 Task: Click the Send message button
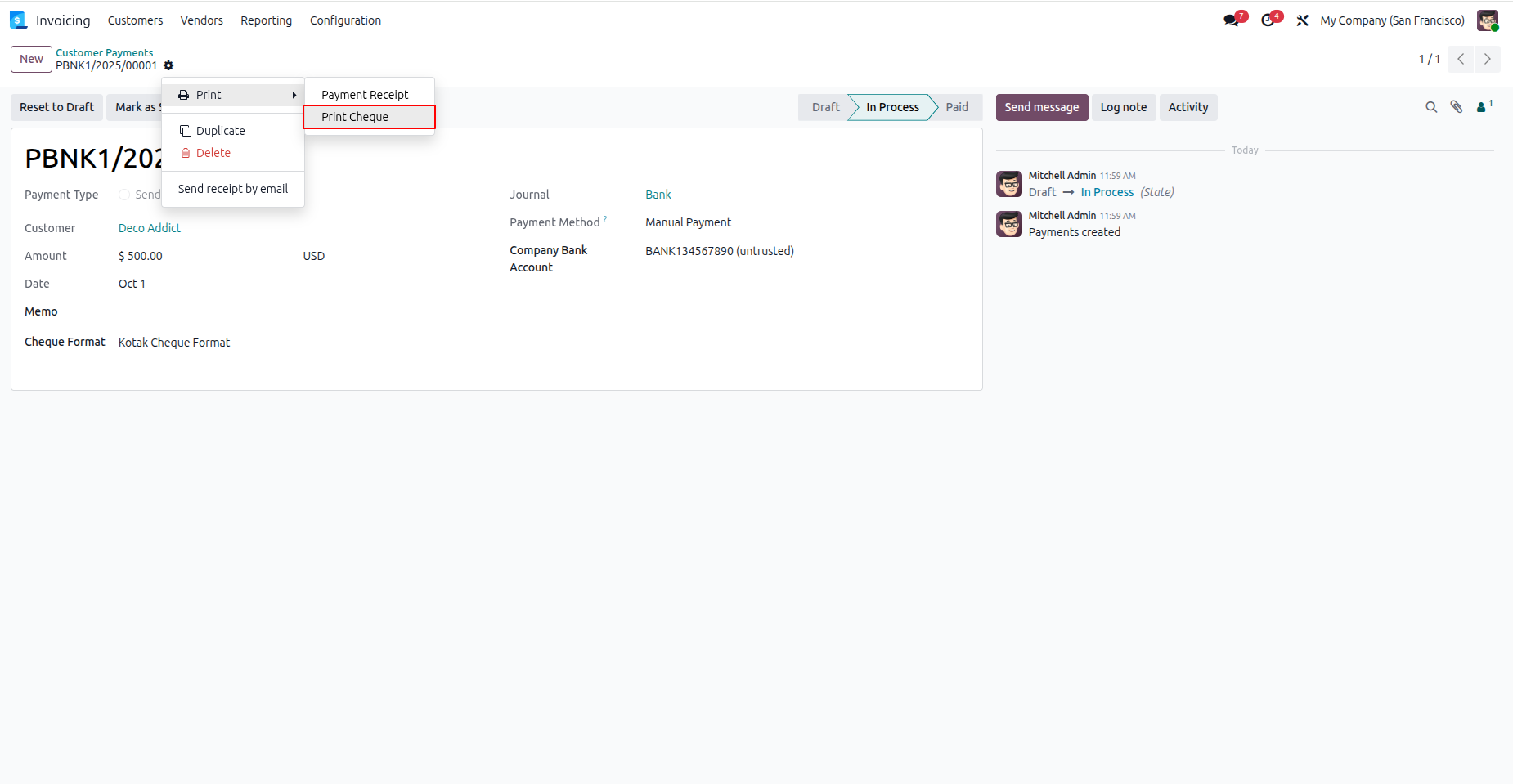coord(1041,107)
